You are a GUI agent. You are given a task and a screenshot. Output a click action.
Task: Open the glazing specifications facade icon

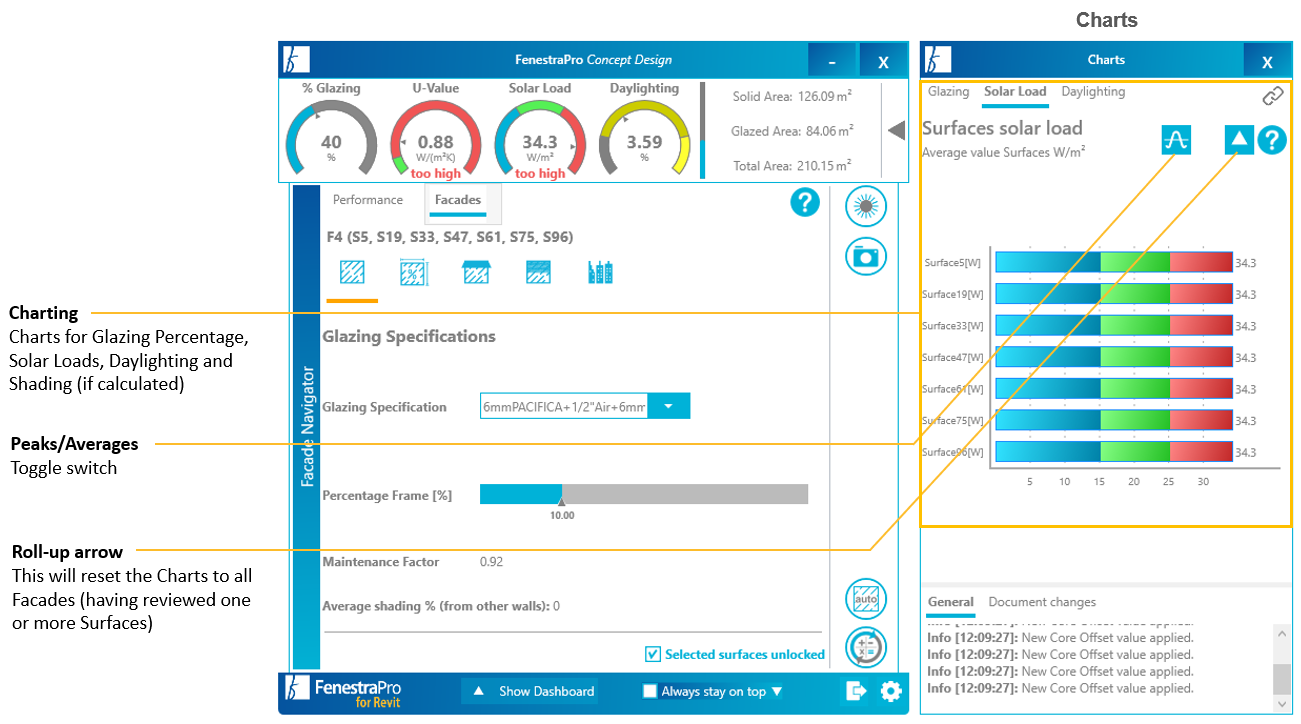(x=352, y=272)
